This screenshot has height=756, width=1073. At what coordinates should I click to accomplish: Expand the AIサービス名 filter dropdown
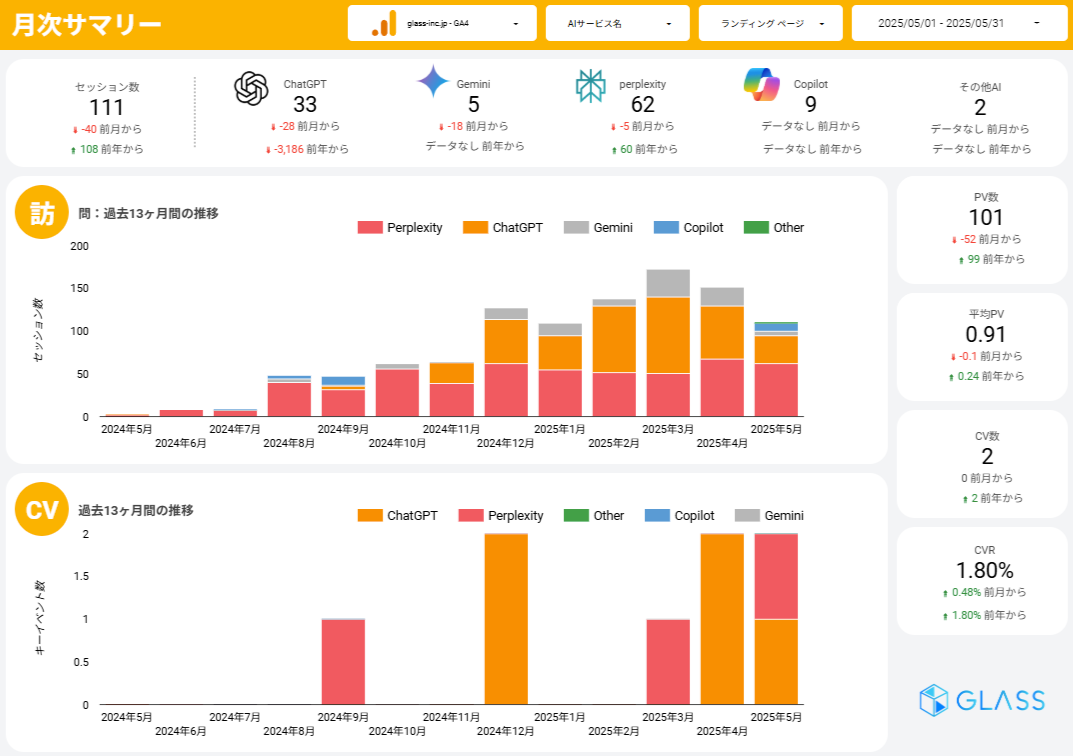(617, 23)
